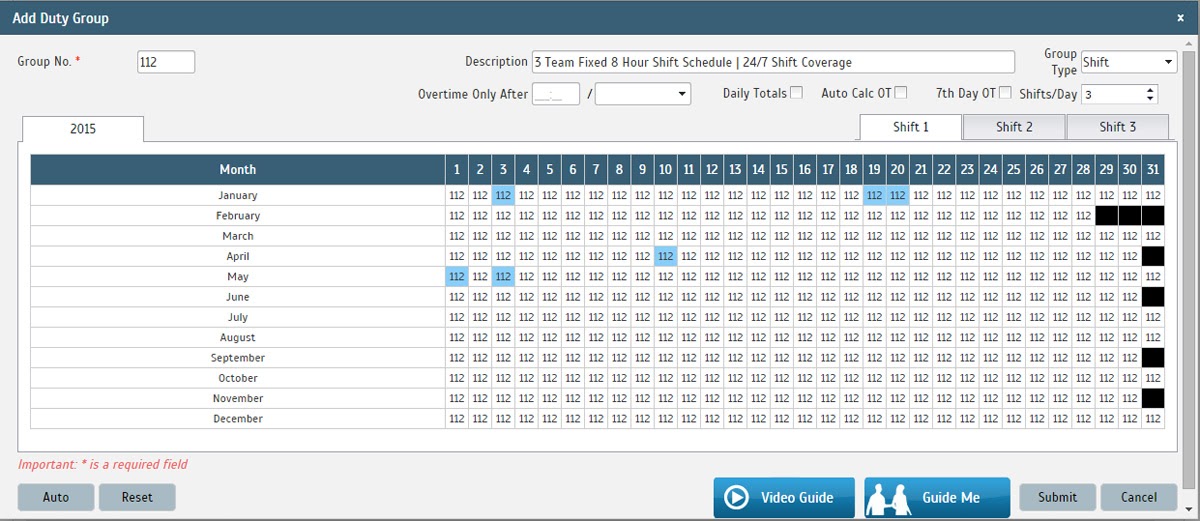Screen dimensions: 1200x521
Task: Focus the Group No. input field
Action: tap(166, 62)
